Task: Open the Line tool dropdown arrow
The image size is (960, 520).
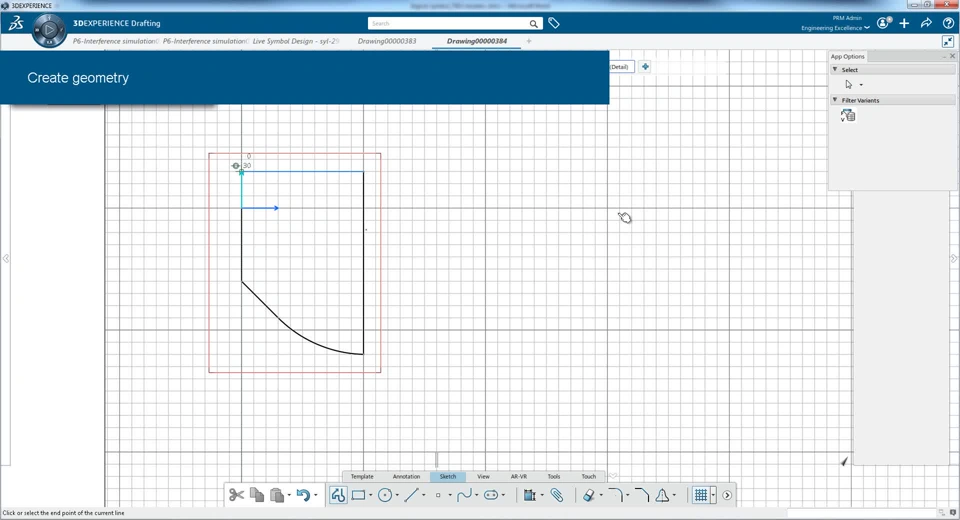Action: point(423,496)
